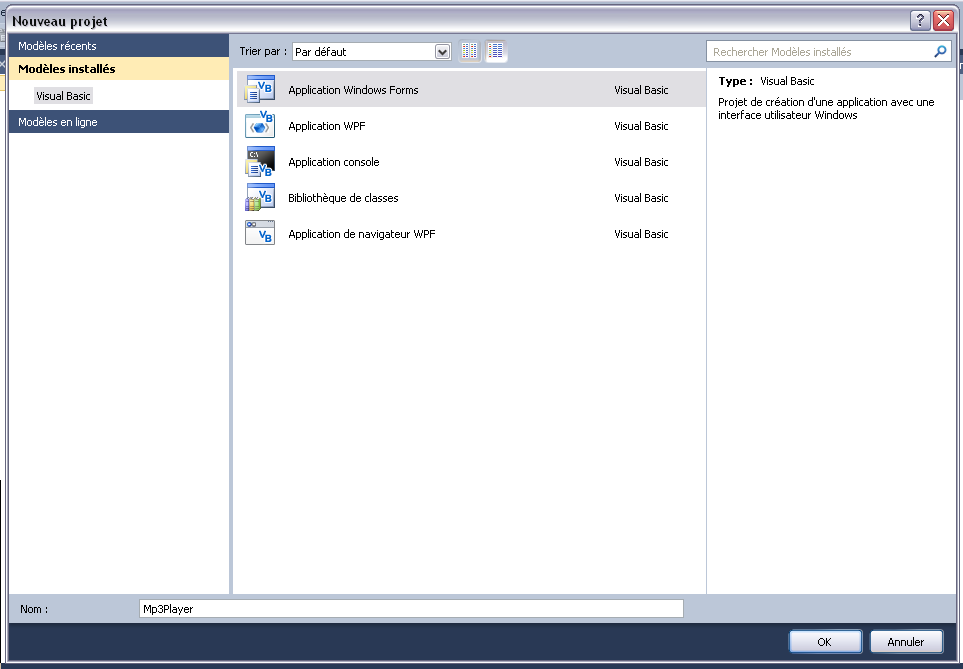Click the Type : Visual Basic description text
The image size is (963, 669).
coord(766,81)
